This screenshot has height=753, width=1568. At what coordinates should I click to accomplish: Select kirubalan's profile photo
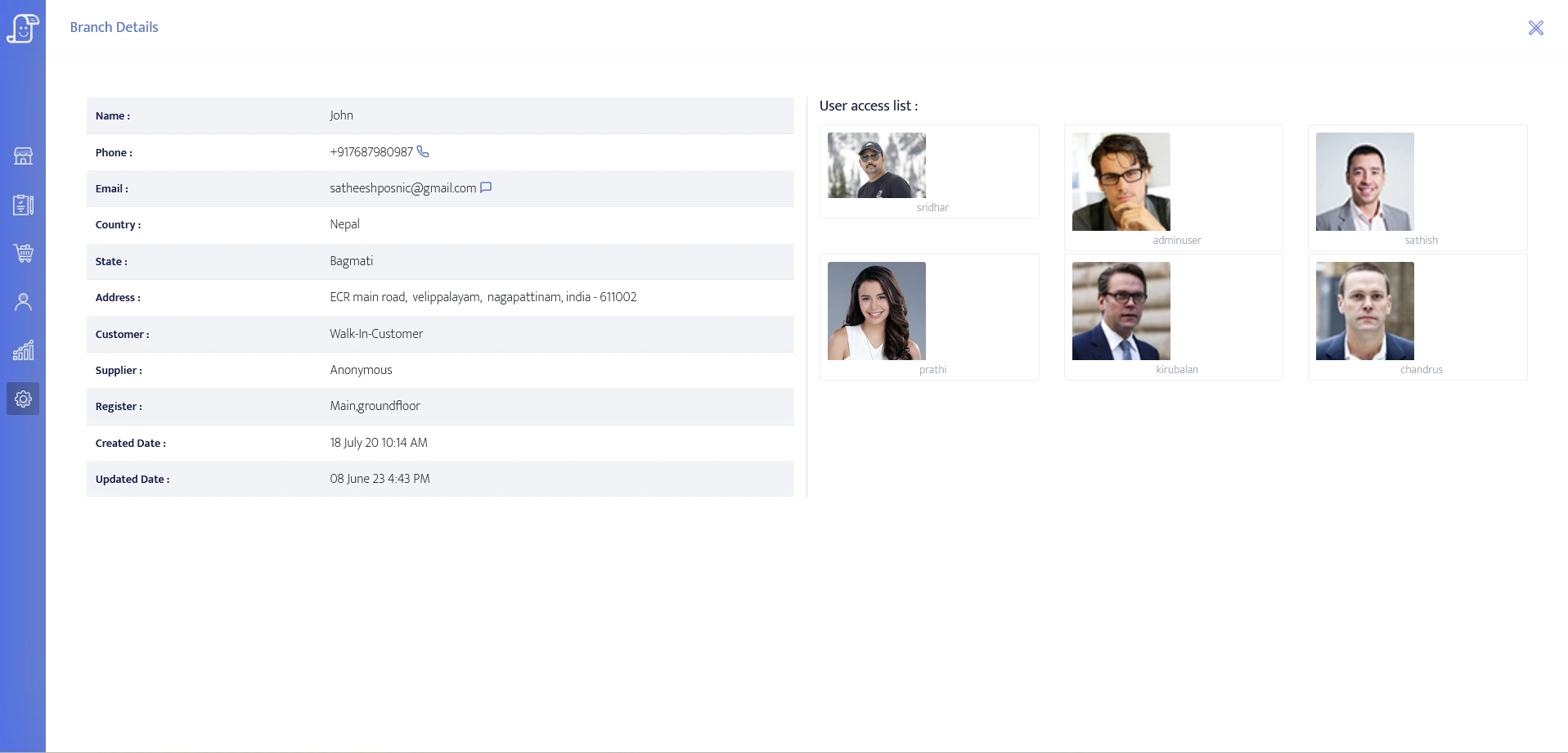(x=1121, y=311)
